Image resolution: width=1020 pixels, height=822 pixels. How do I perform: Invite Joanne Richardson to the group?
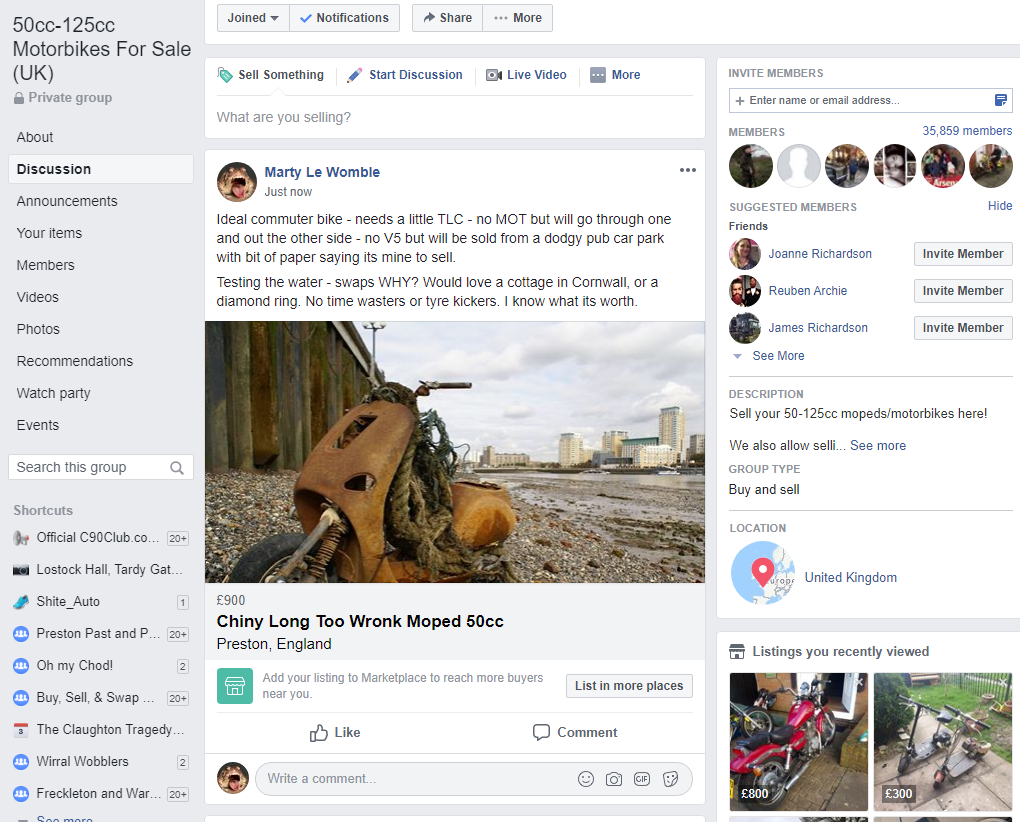tap(963, 254)
